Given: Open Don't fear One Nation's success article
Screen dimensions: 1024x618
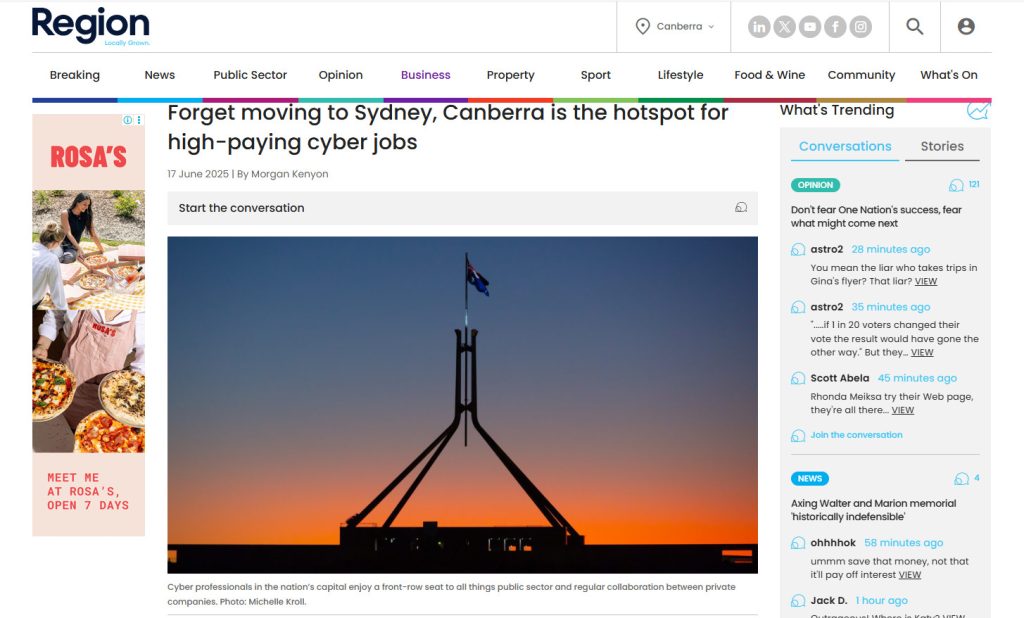Looking at the screenshot, I should tap(876, 216).
